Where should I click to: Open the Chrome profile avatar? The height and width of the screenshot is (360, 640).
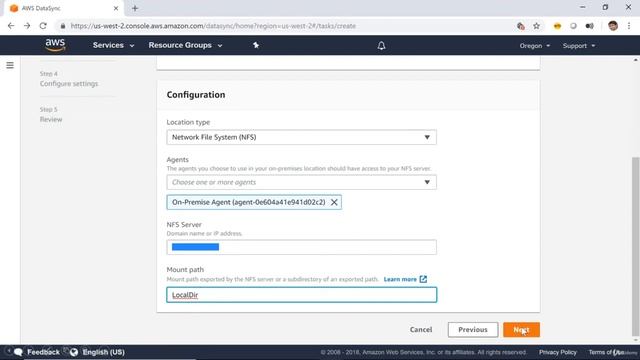pos(613,26)
